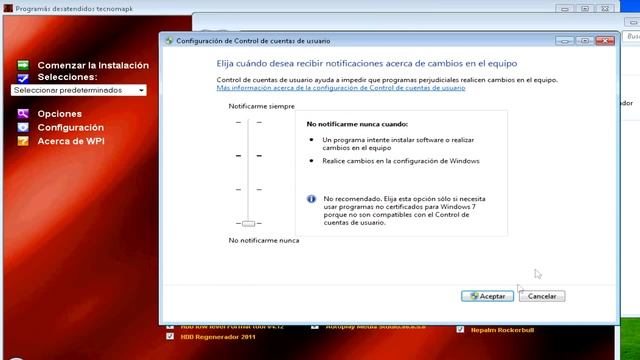Image resolution: width=640 pixels, height=360 pixels.
Task: Click the No notificarme nunca label under the slider
Action: coord(264,240)
